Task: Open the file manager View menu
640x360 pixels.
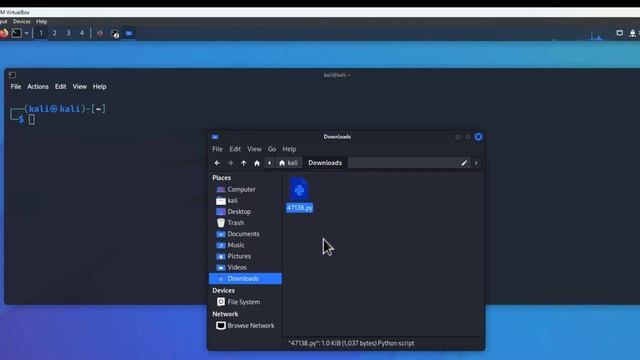Action: [x=254, y=149]
